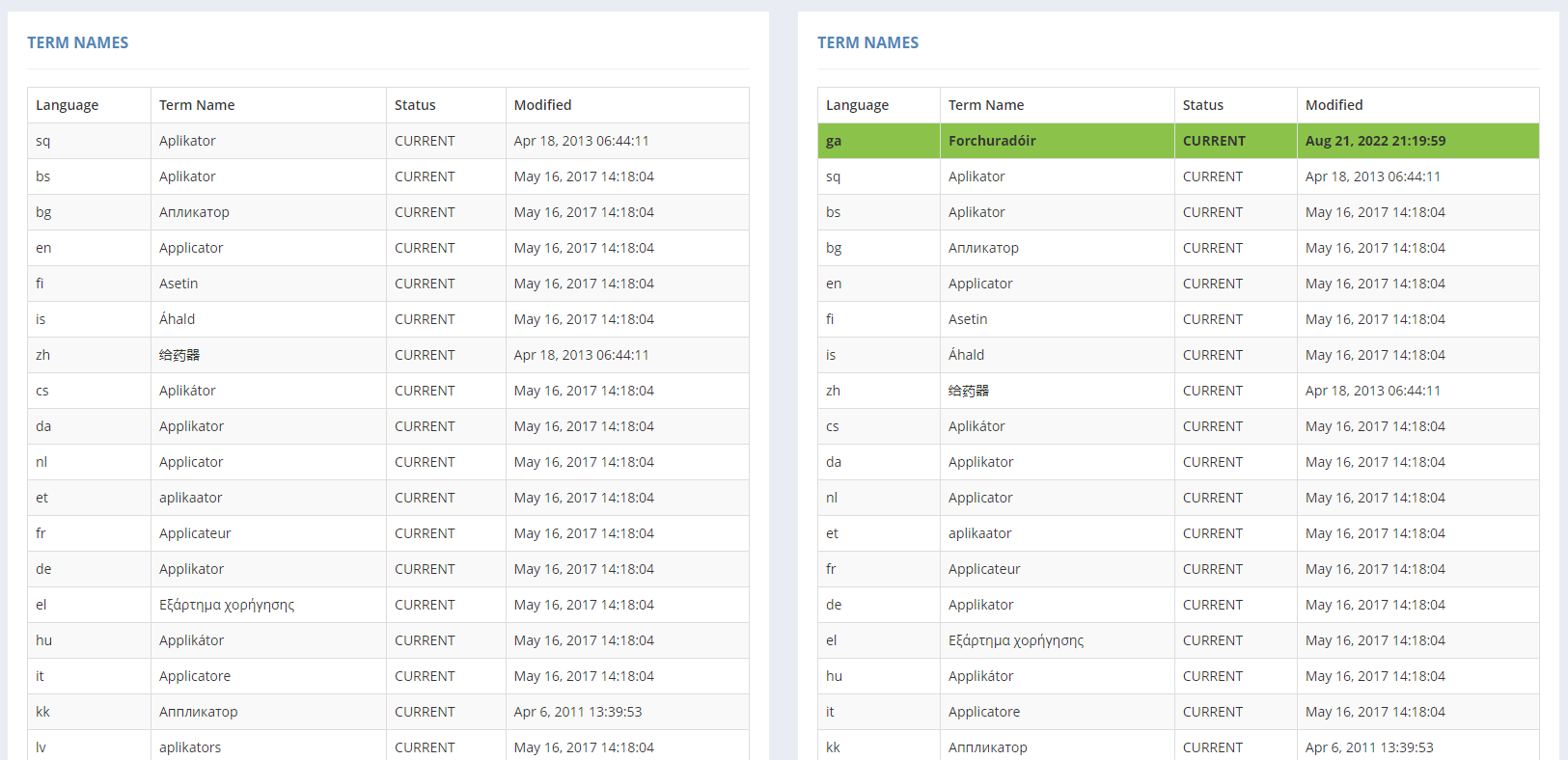Click Status column header in right table

[1202, 105]
